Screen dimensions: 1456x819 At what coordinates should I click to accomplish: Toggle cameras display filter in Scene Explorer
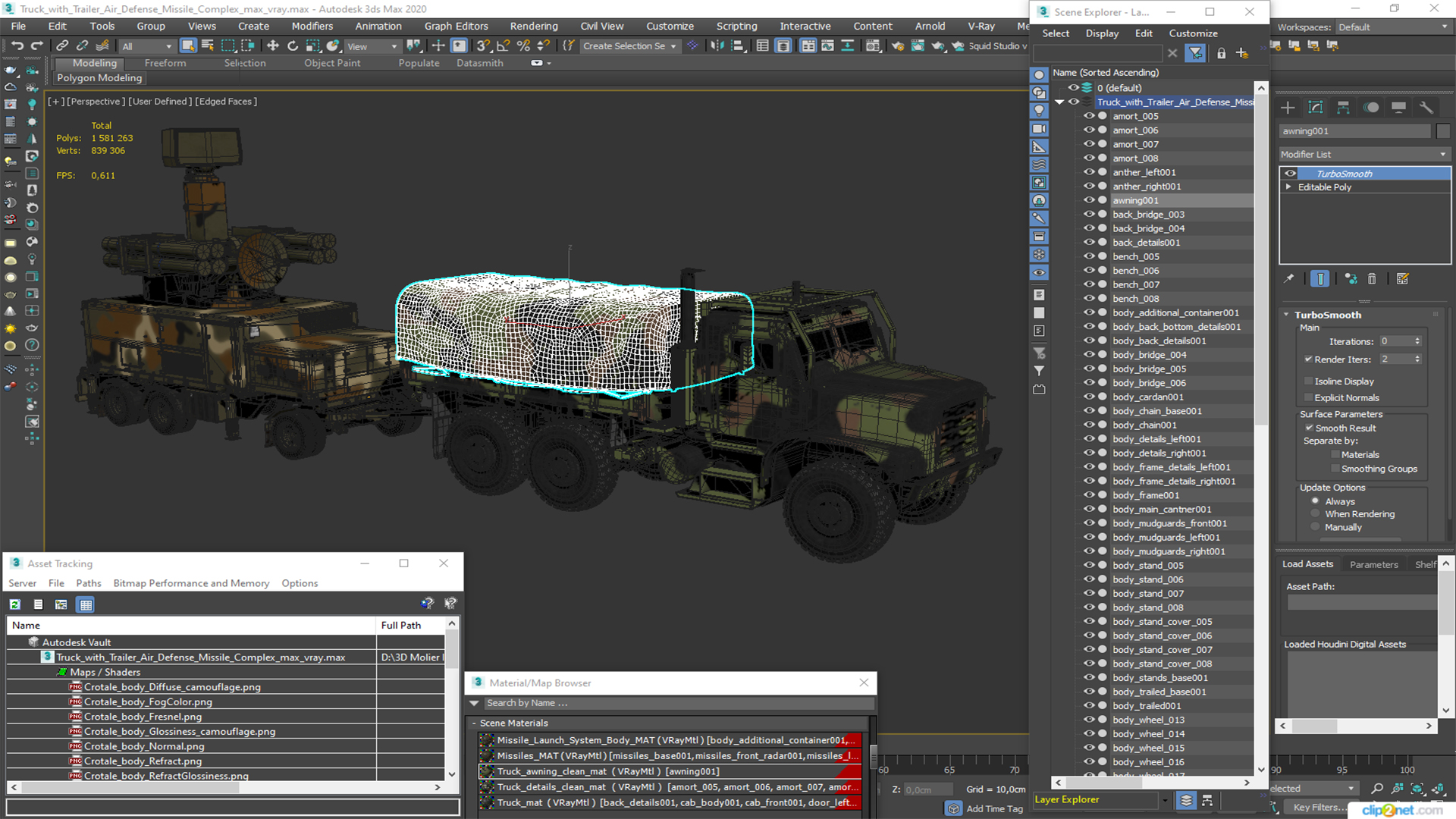tap(1040, 129)
